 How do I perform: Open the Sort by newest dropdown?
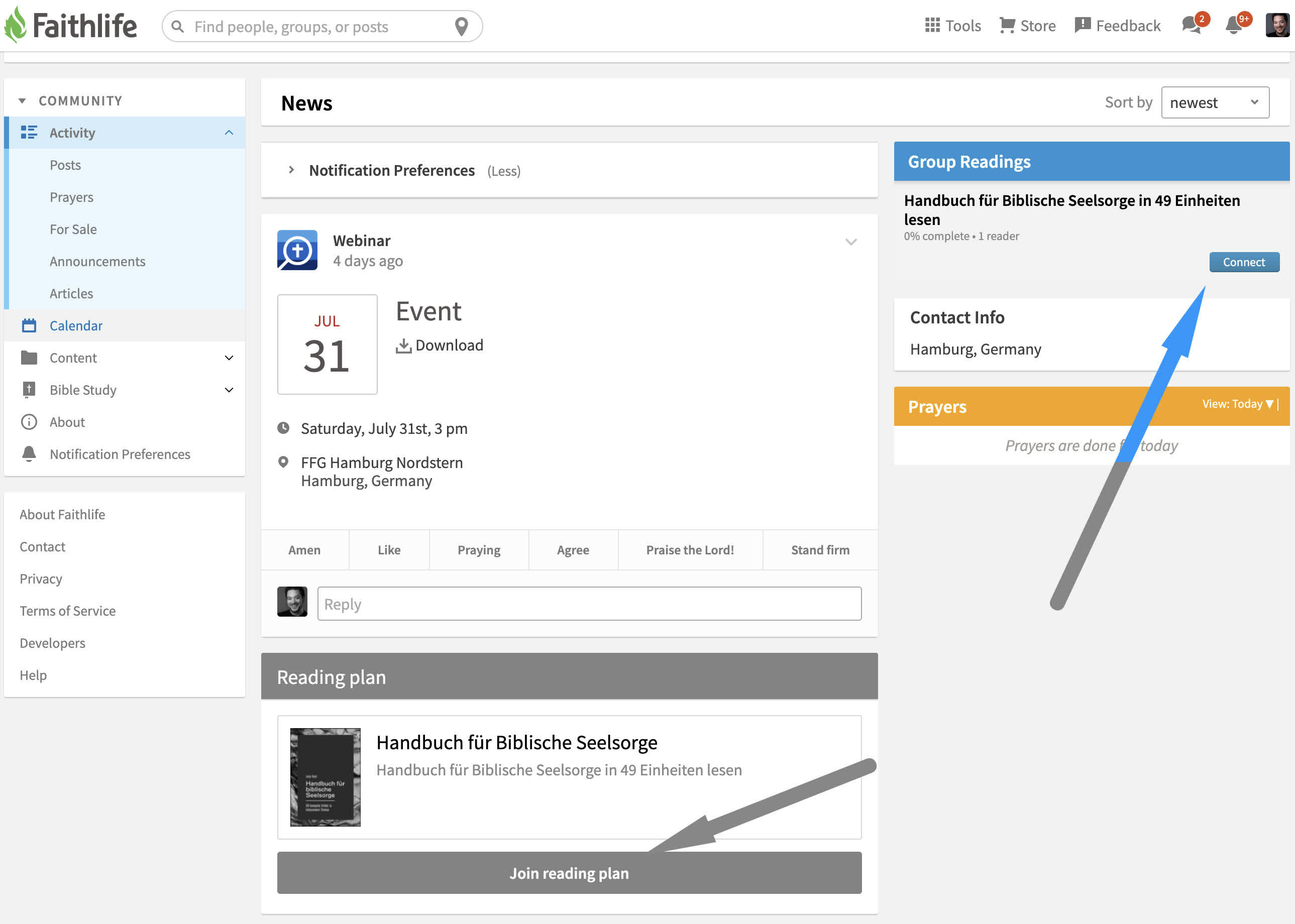[1215, 102]
